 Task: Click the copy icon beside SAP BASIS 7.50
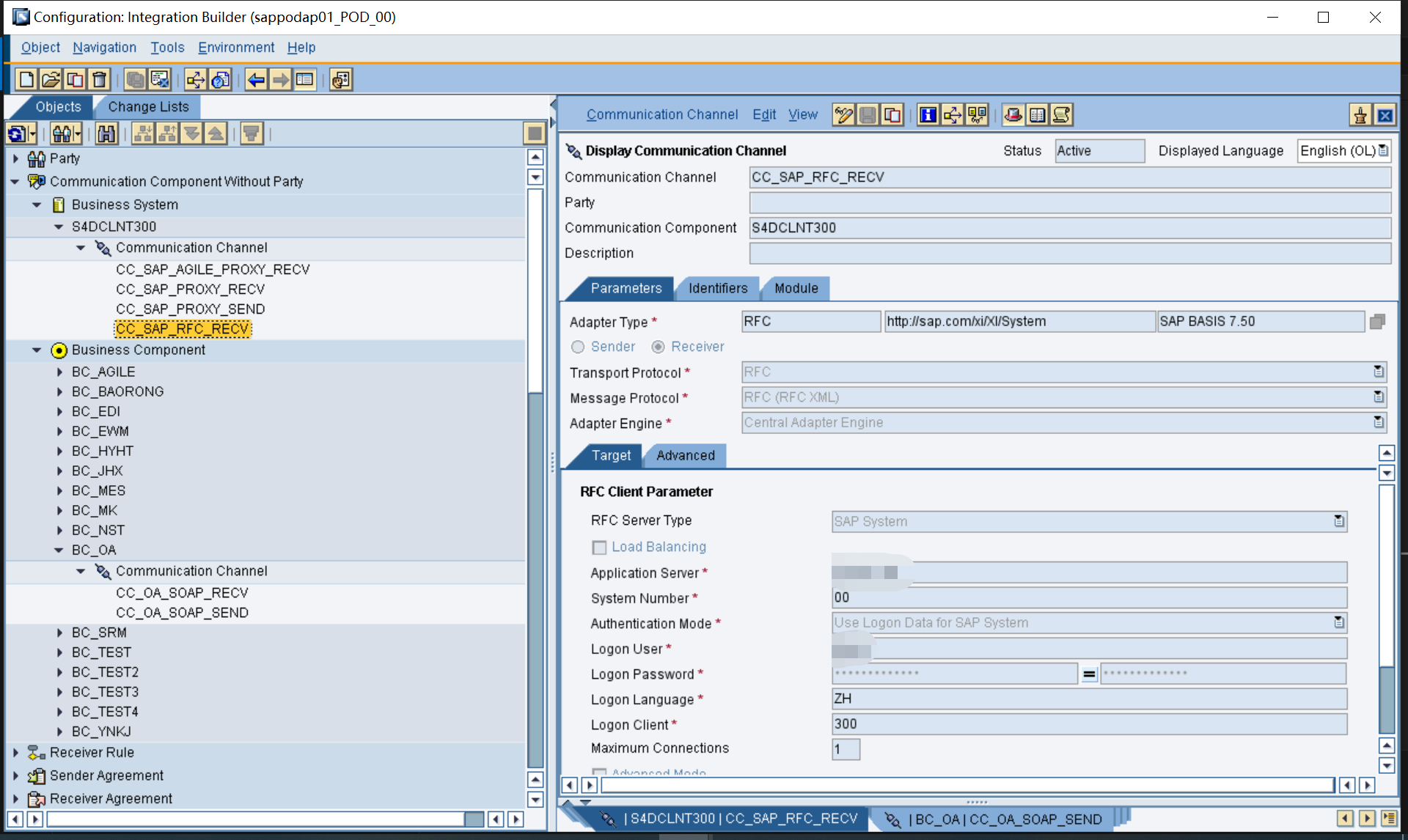point(1378,321)
